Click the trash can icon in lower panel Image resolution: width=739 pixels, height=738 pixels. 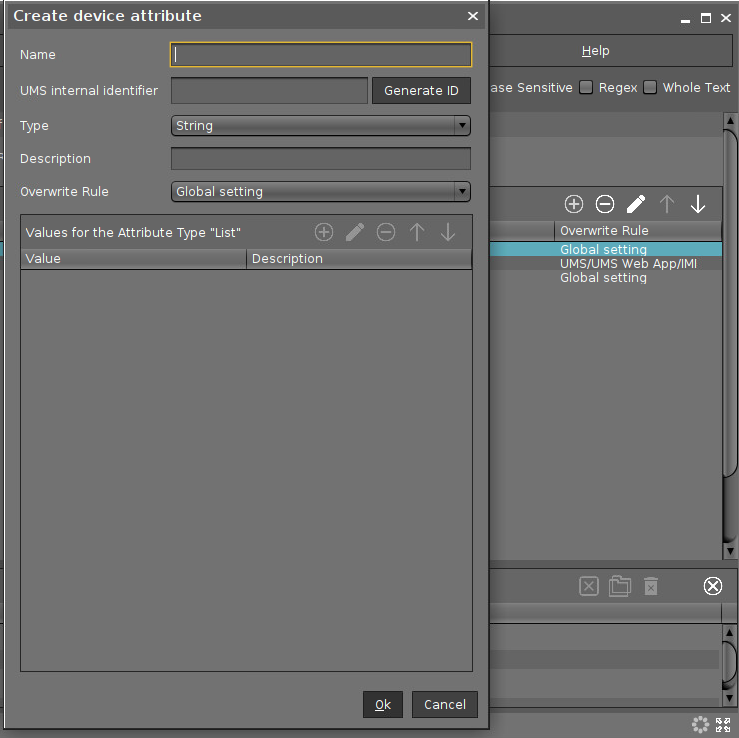pos(651,586)
